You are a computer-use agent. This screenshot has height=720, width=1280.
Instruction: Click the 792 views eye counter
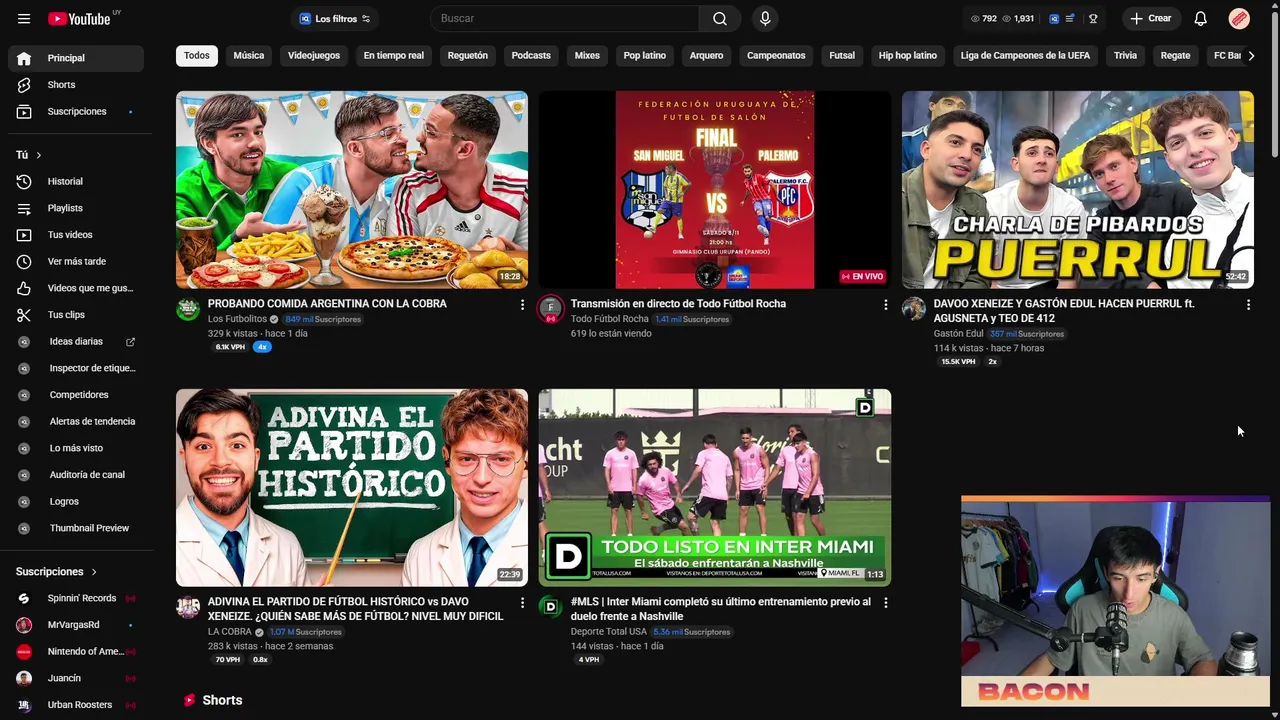click(x=984, y=19)
